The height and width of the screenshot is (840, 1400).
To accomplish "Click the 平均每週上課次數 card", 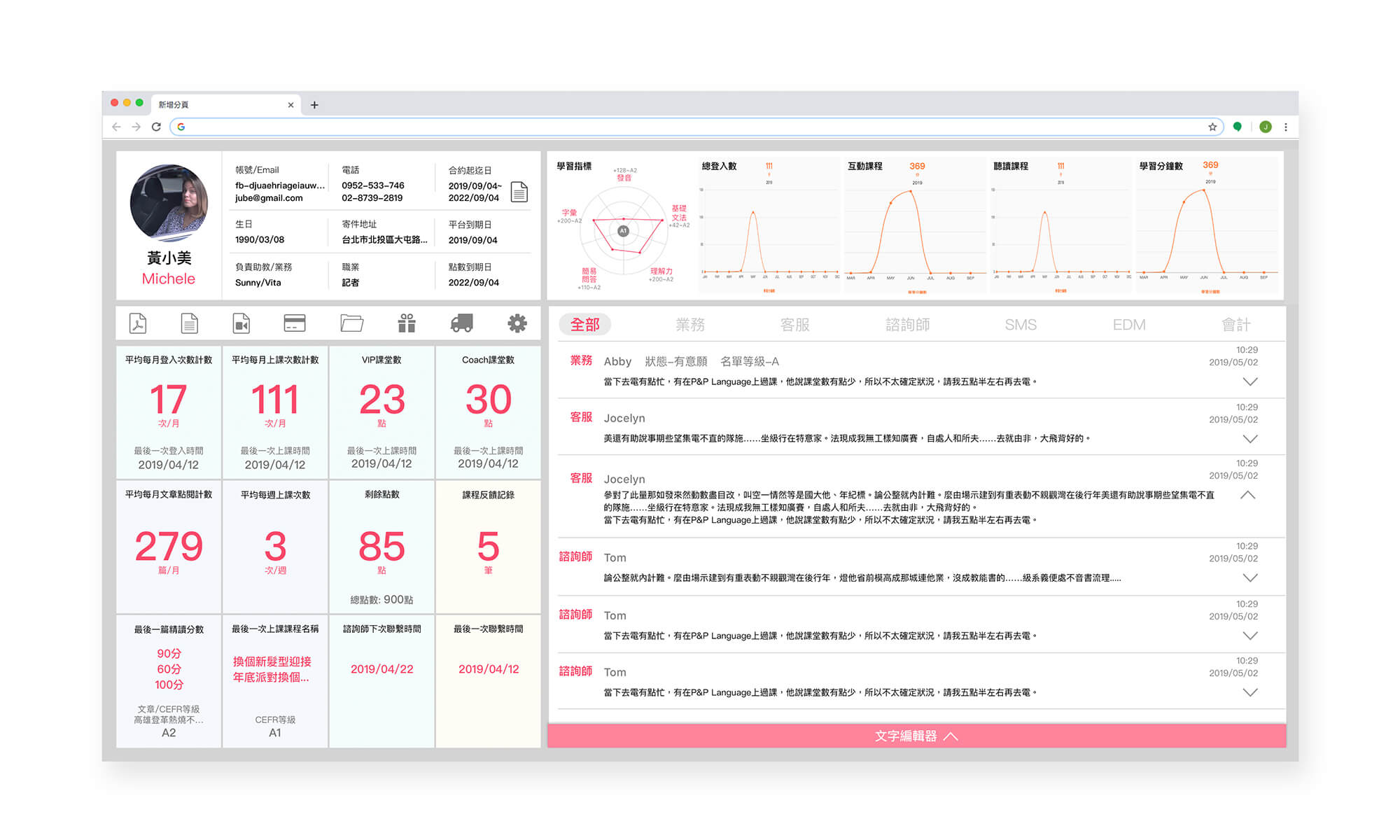I will (x=275, y=547).
